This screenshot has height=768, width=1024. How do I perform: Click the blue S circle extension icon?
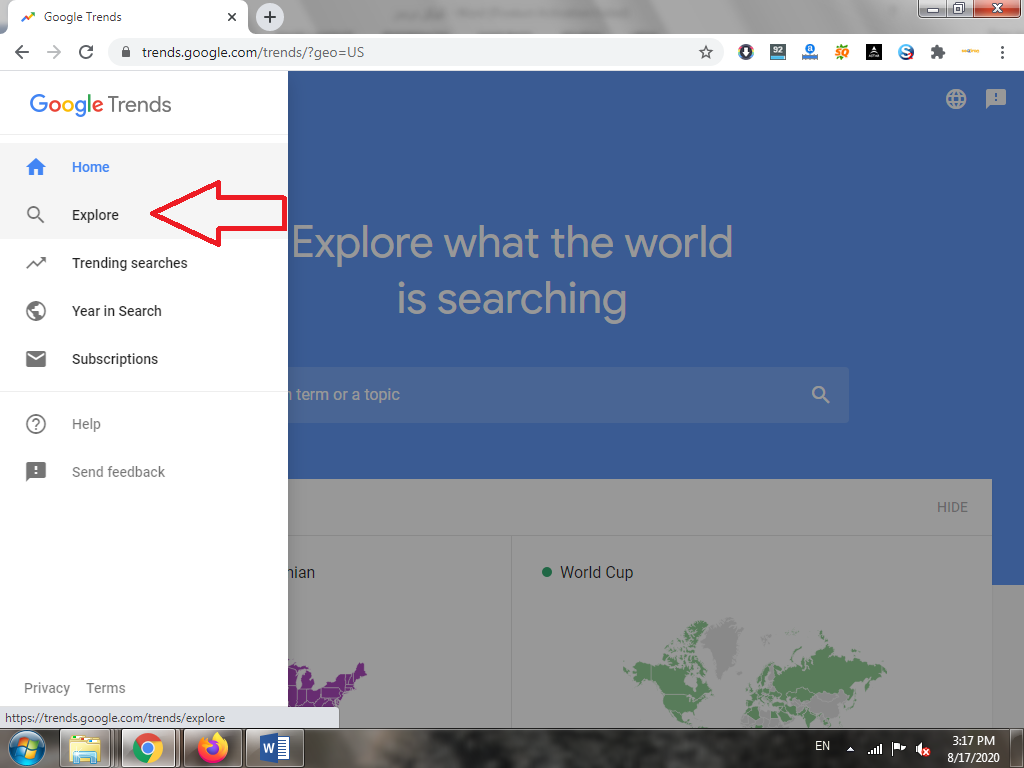click(x=906, y=52)
